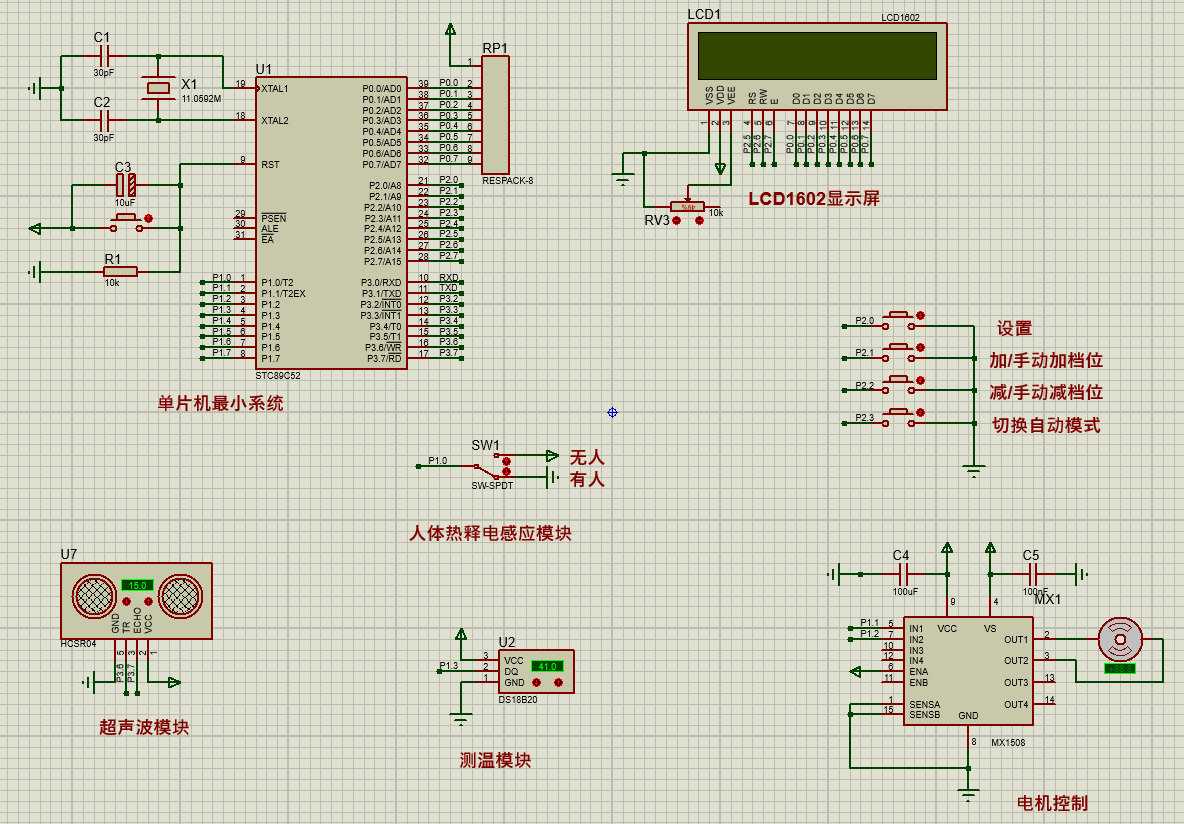Viewport: 1184px width, 824px height.
Task: Click the 15.0 distance readout on HCSR04
Action: coord(137,585)
